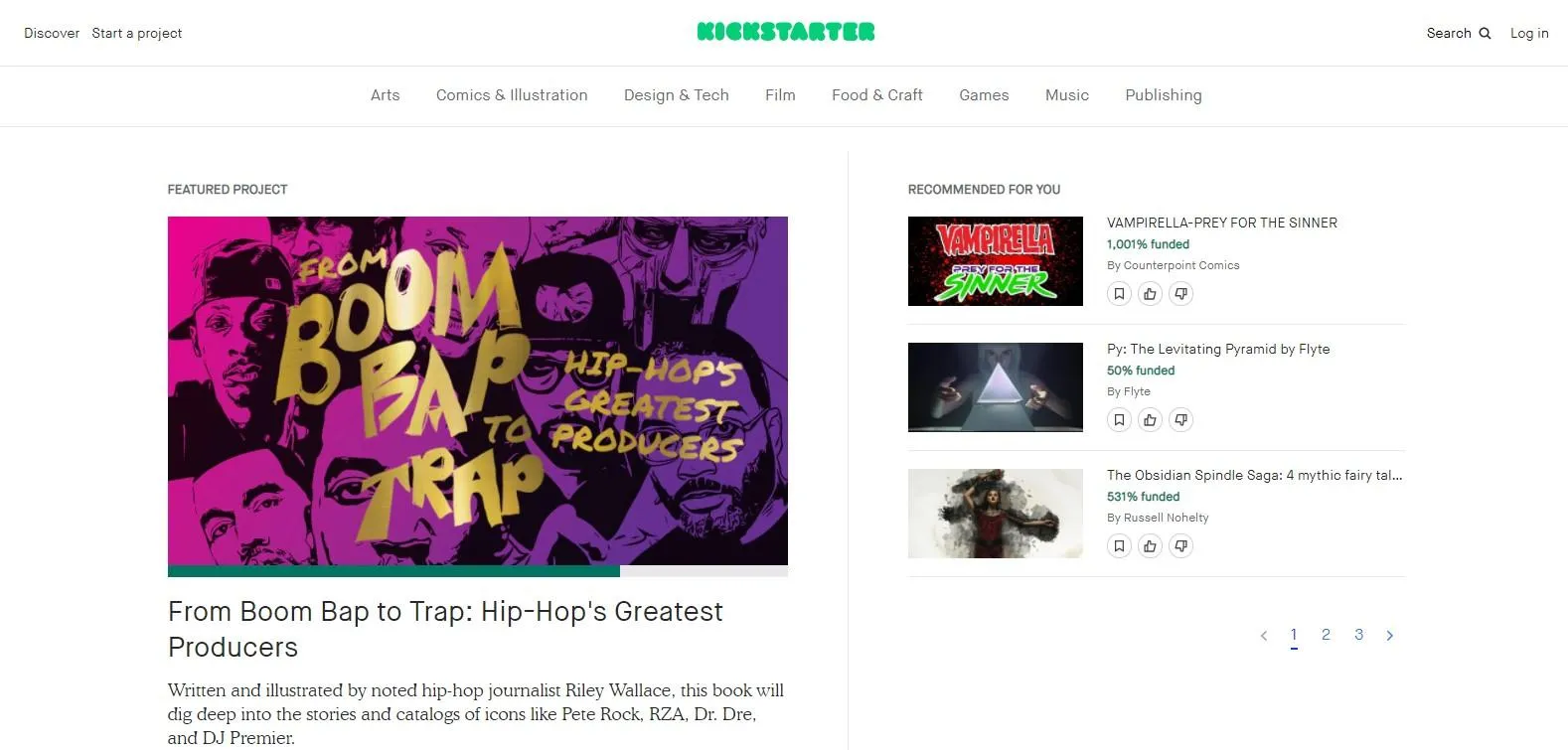
Task: Thumbs up the Vampirella project
Action: click(1150, 294)
